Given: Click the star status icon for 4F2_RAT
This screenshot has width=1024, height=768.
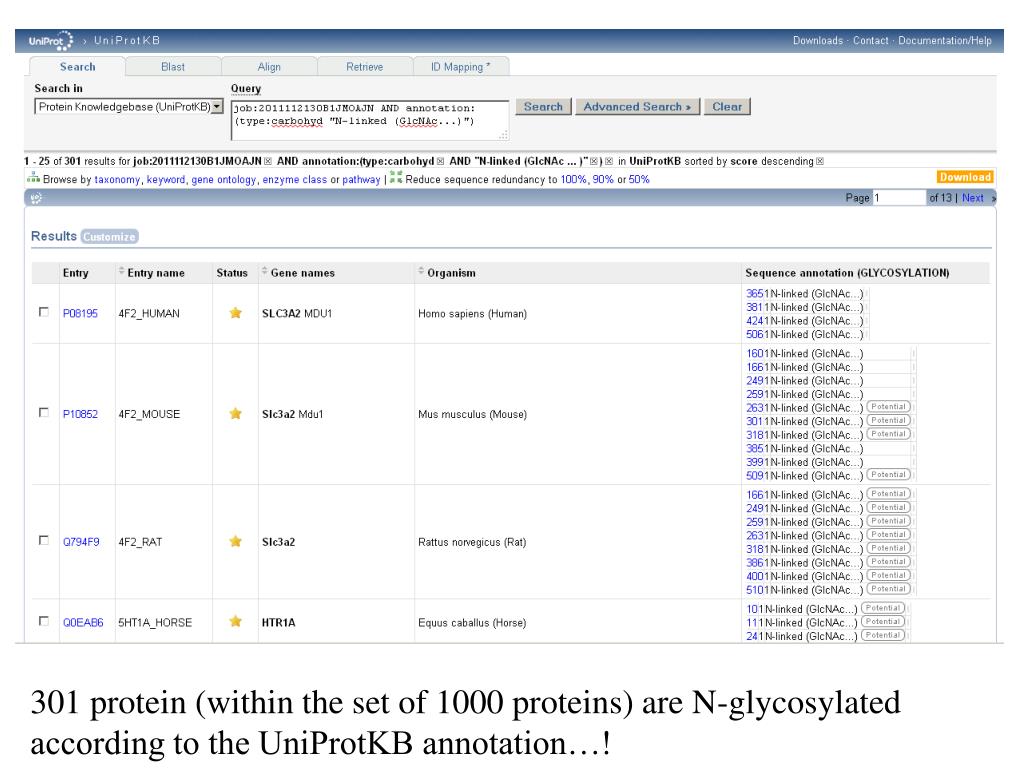Looking at the screenshot, I should coord(236,541).
